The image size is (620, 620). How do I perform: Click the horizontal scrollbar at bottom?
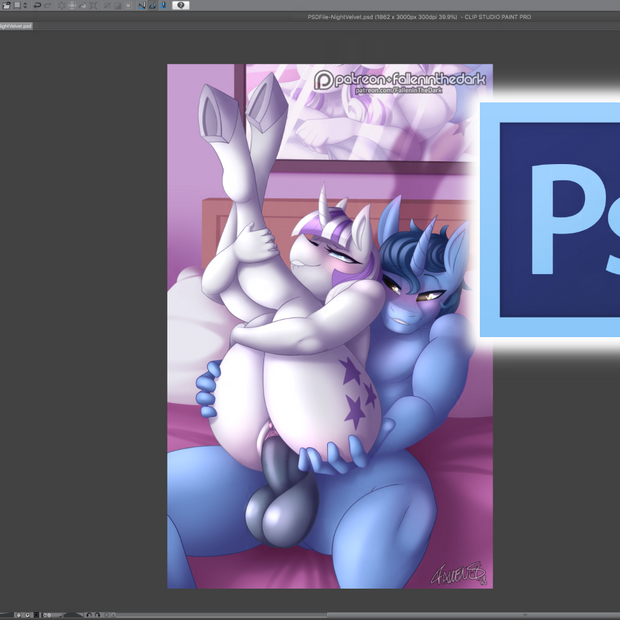368,615
